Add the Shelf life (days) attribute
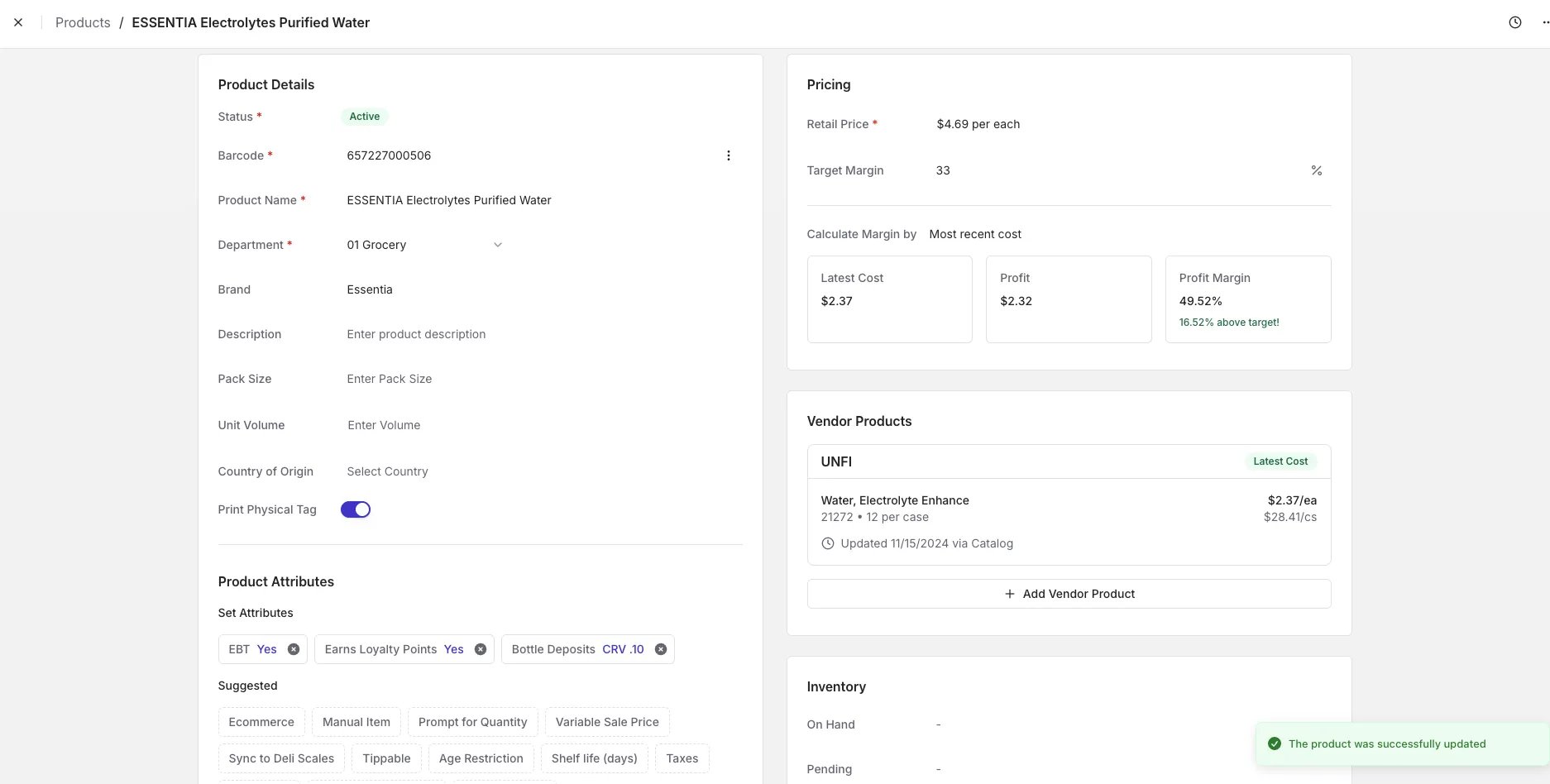This screenshot has height=784, width=1550. click(x=594, y=758)
